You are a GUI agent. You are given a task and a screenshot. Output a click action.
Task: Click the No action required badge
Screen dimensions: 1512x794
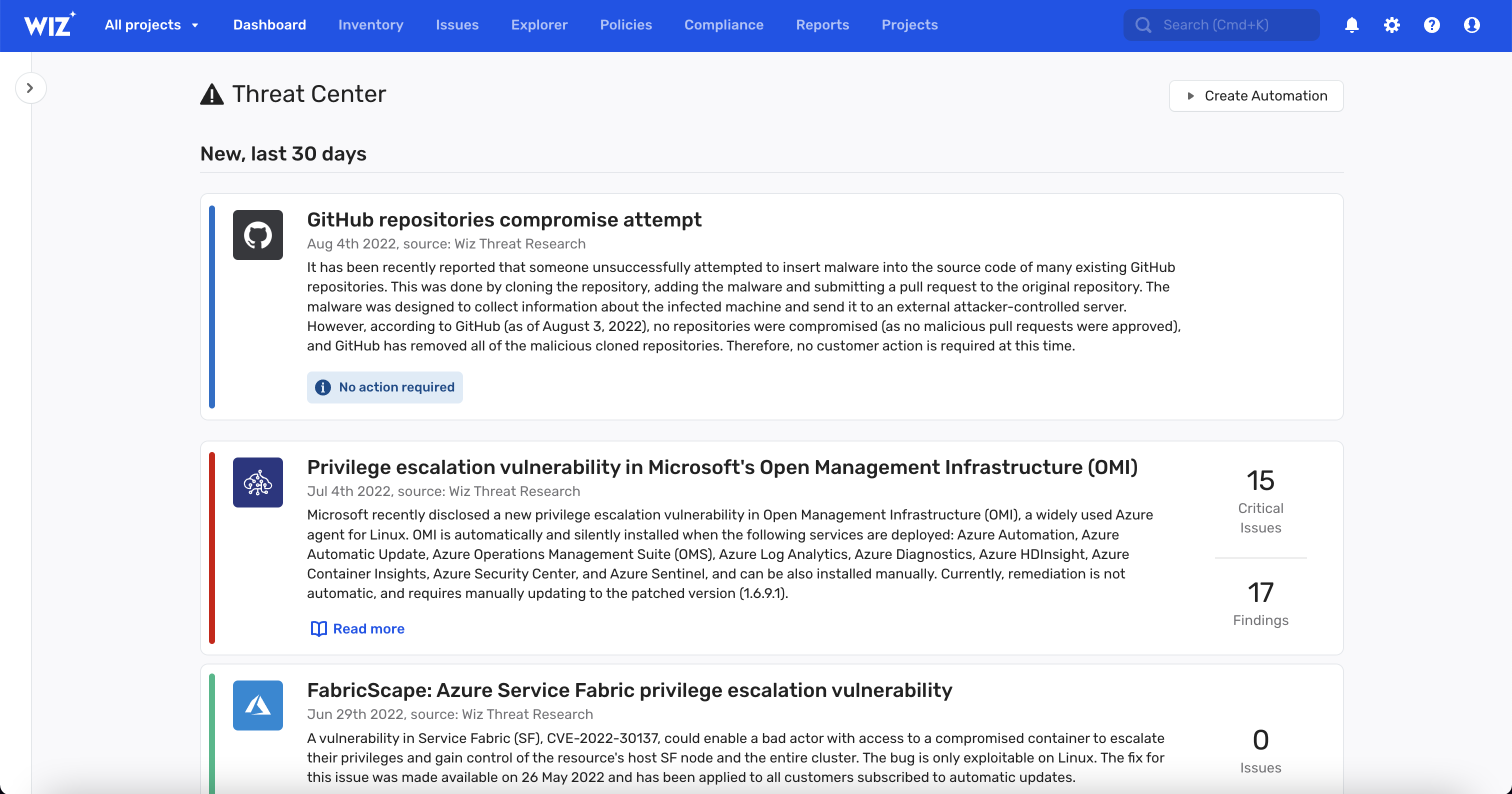[384, 387]
